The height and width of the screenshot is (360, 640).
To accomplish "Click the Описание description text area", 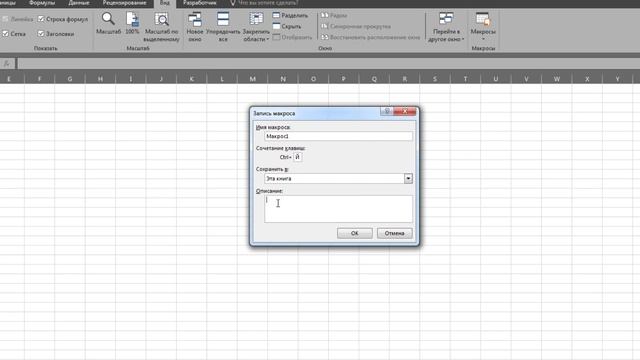I will coord(338,209).
